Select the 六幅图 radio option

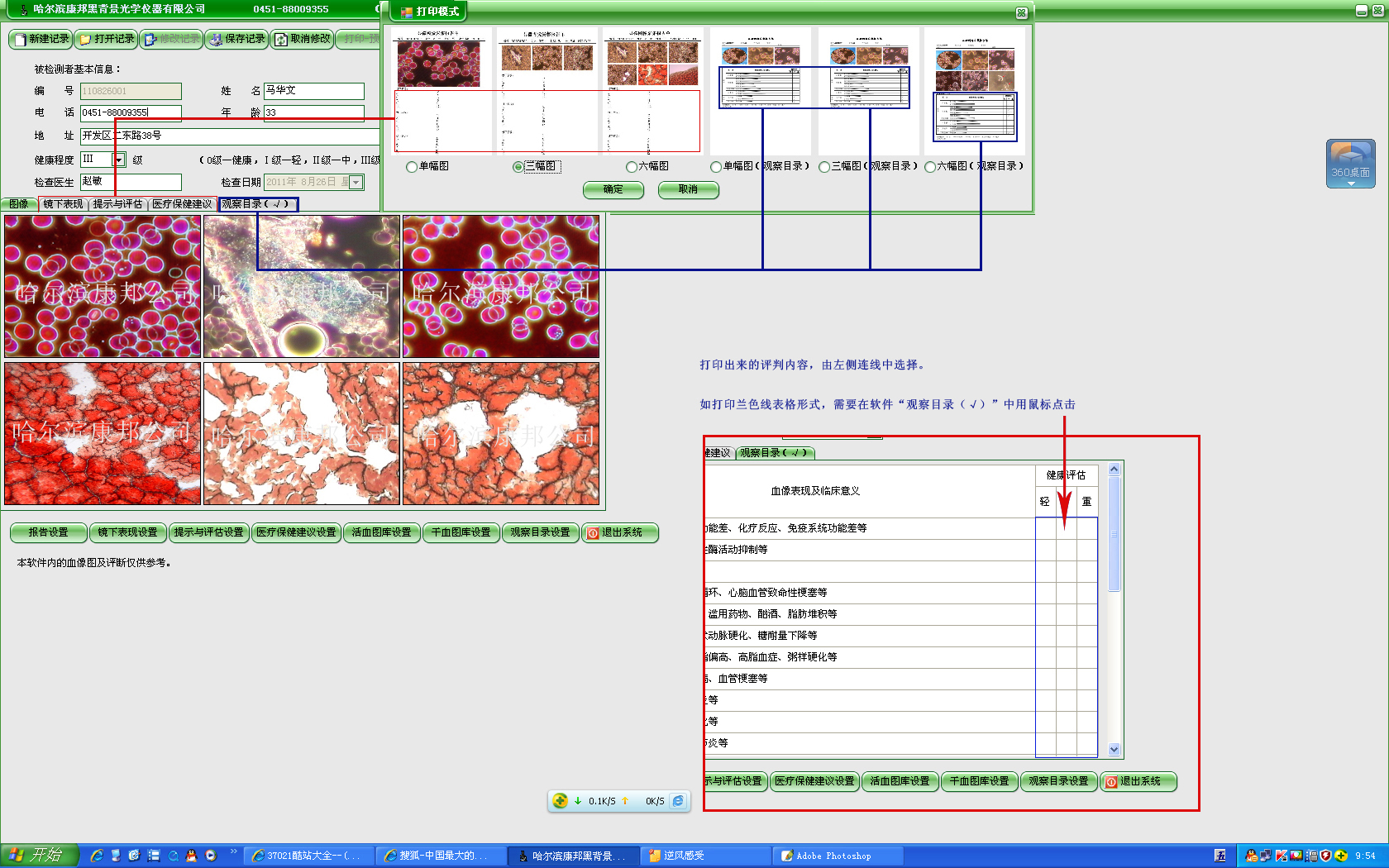(x=632, y=167)
